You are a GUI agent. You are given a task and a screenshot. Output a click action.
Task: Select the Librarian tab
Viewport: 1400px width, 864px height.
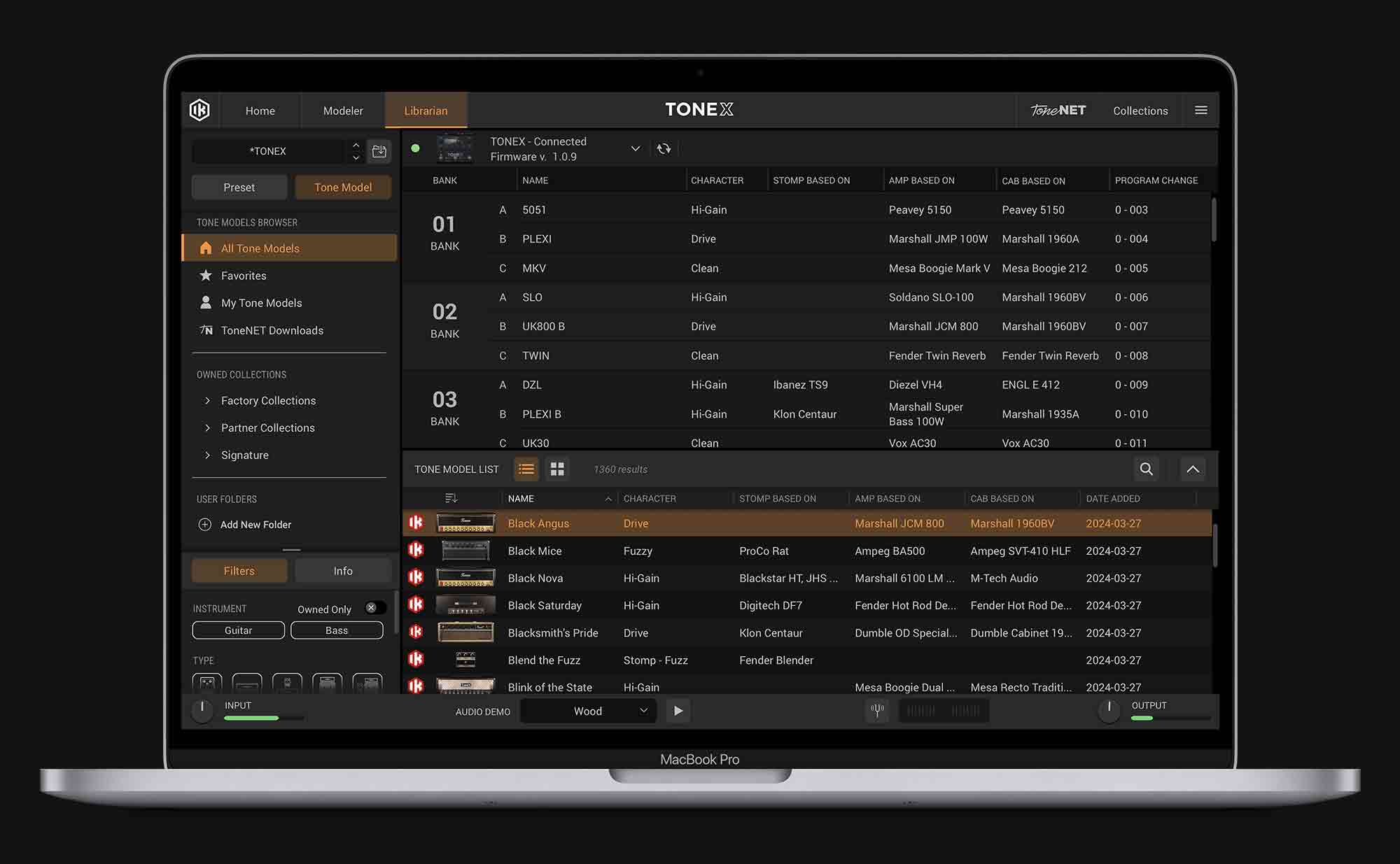coord(426,111)
